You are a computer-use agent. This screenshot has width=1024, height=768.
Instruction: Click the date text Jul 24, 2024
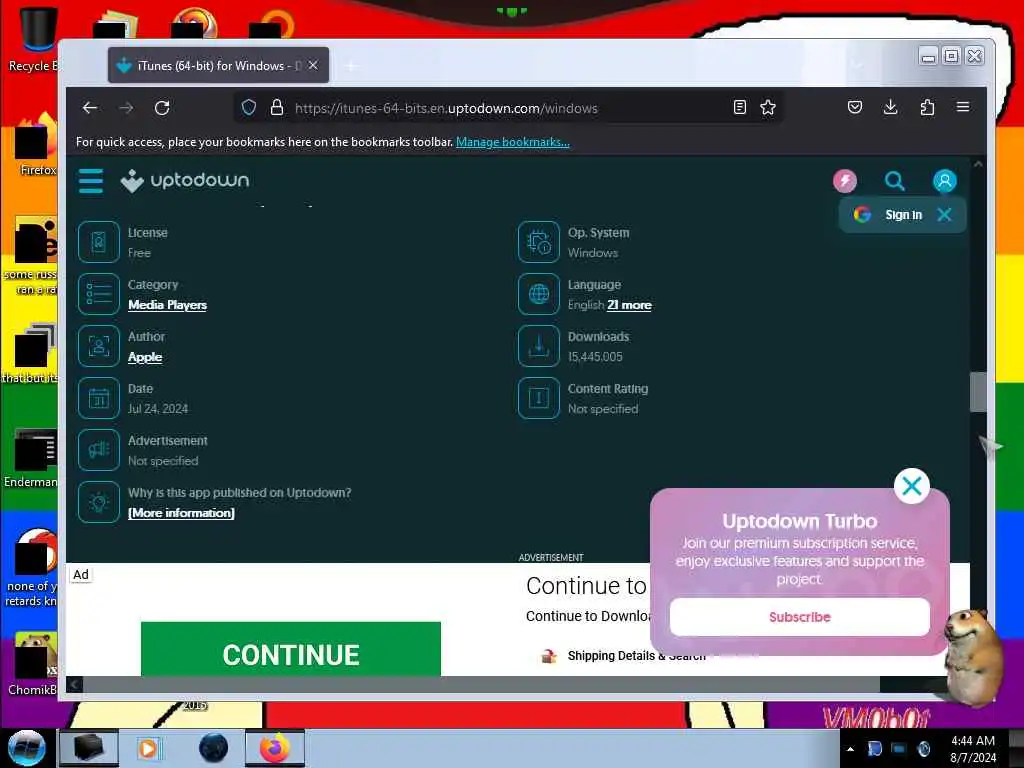158,409
